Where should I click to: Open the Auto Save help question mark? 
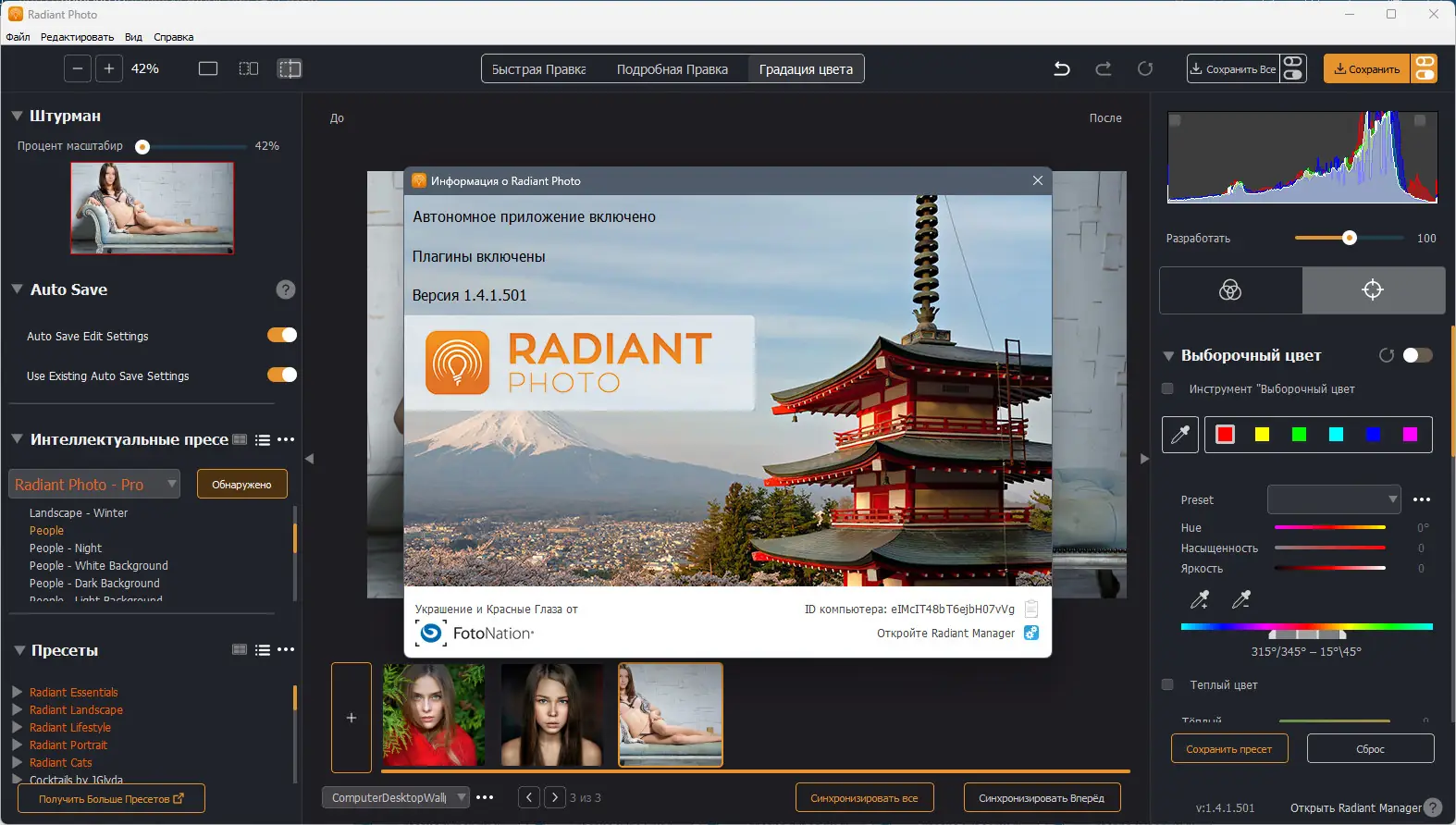[x=286, y=289]
